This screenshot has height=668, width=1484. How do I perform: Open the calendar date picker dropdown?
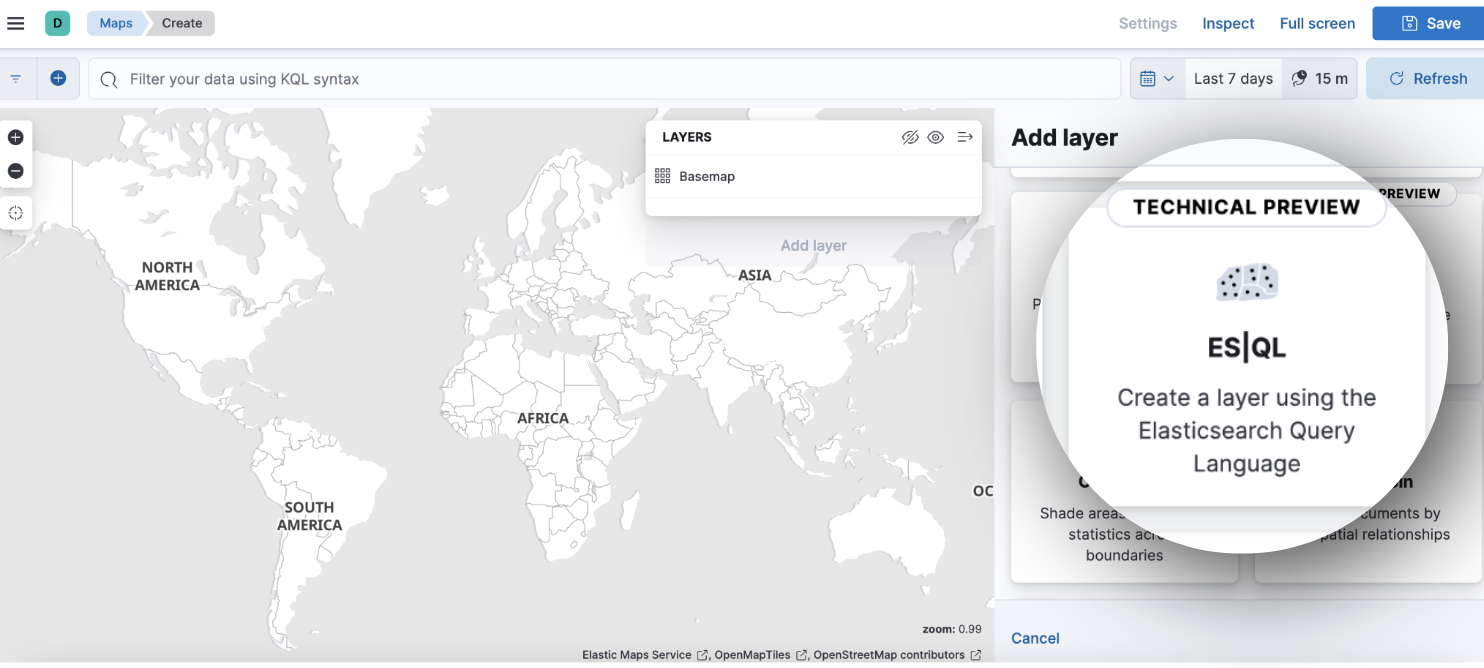pos(1156,78)
